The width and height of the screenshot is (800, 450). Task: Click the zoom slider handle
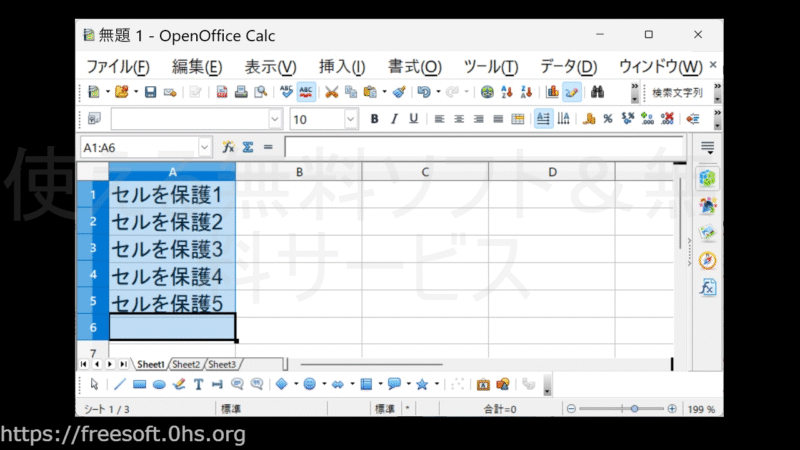tap(633, 409)
